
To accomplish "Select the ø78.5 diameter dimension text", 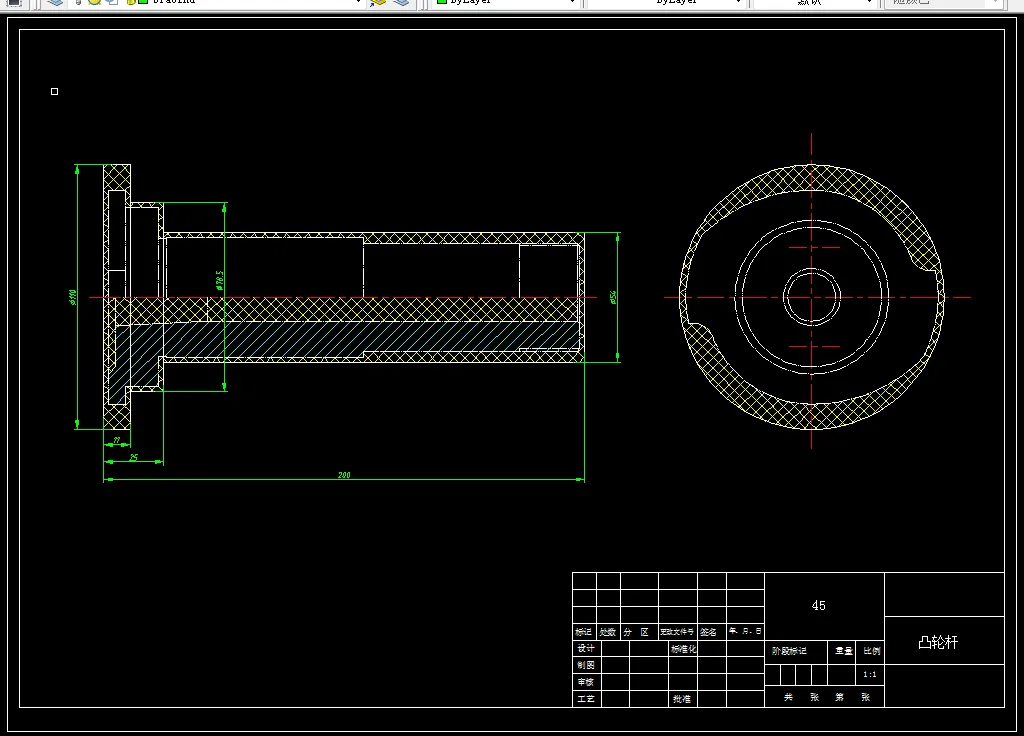I will tap(219, 280).
